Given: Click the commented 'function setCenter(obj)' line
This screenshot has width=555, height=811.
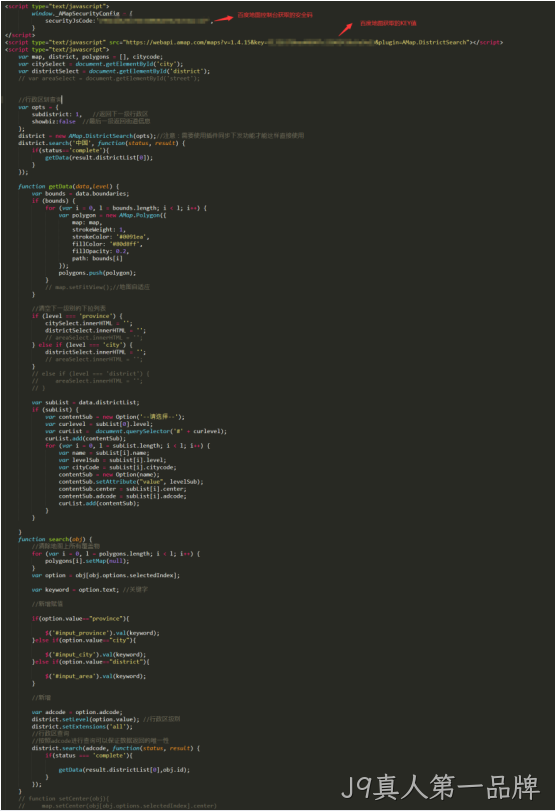Looking at the screenshot, I should [64, 799].
